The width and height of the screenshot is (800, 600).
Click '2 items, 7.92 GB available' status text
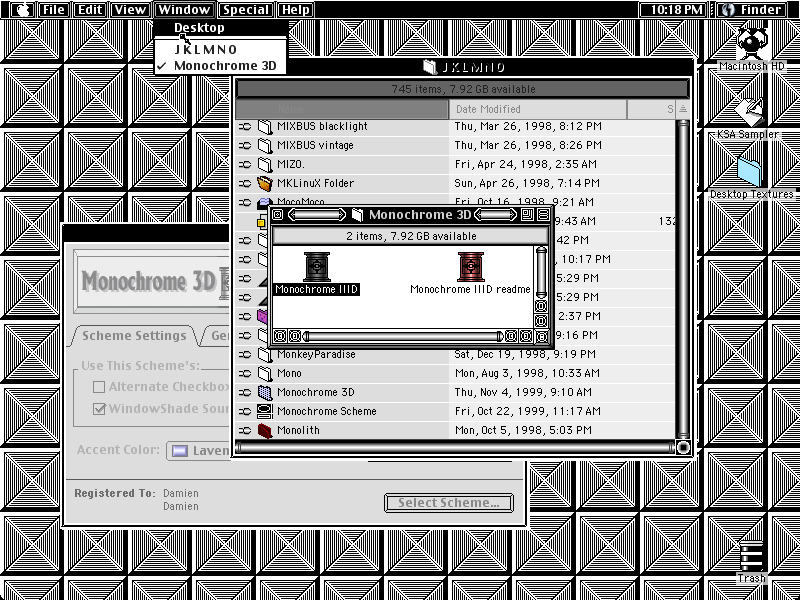point(411,236)
